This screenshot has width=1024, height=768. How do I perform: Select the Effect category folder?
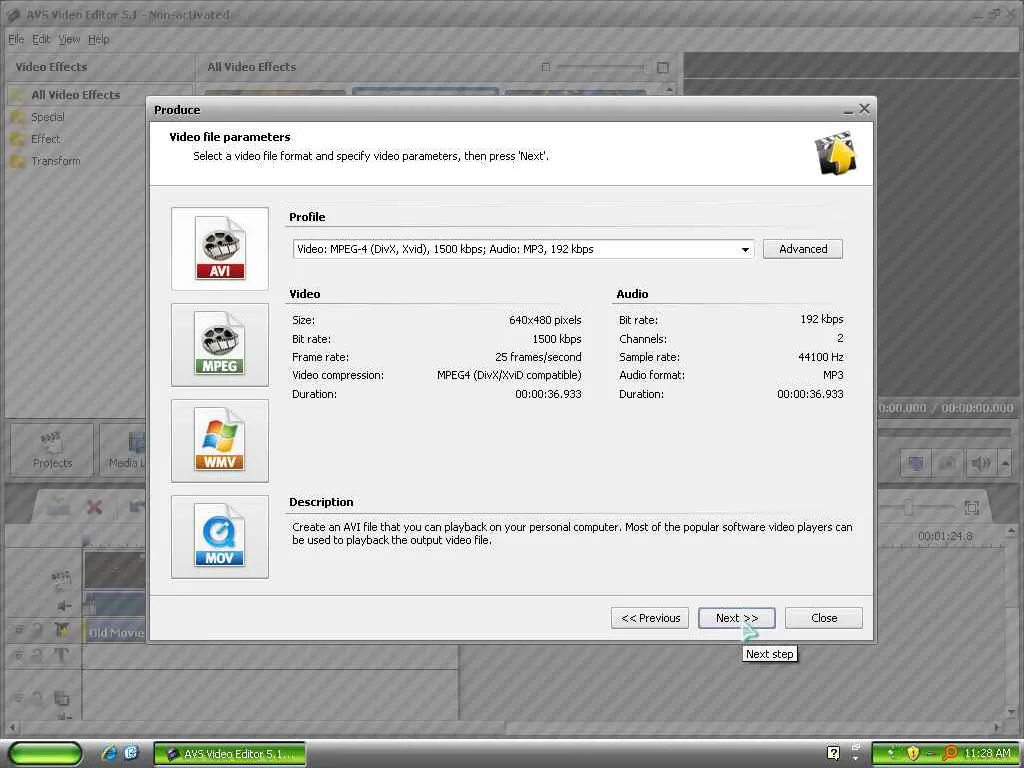45,139
